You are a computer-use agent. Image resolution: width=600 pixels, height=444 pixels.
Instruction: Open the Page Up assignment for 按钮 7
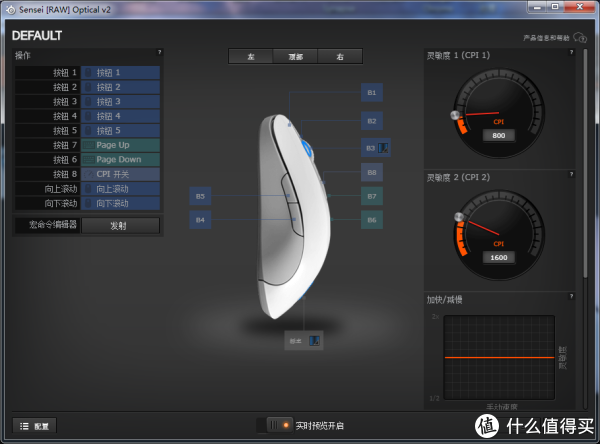[120, 145]
